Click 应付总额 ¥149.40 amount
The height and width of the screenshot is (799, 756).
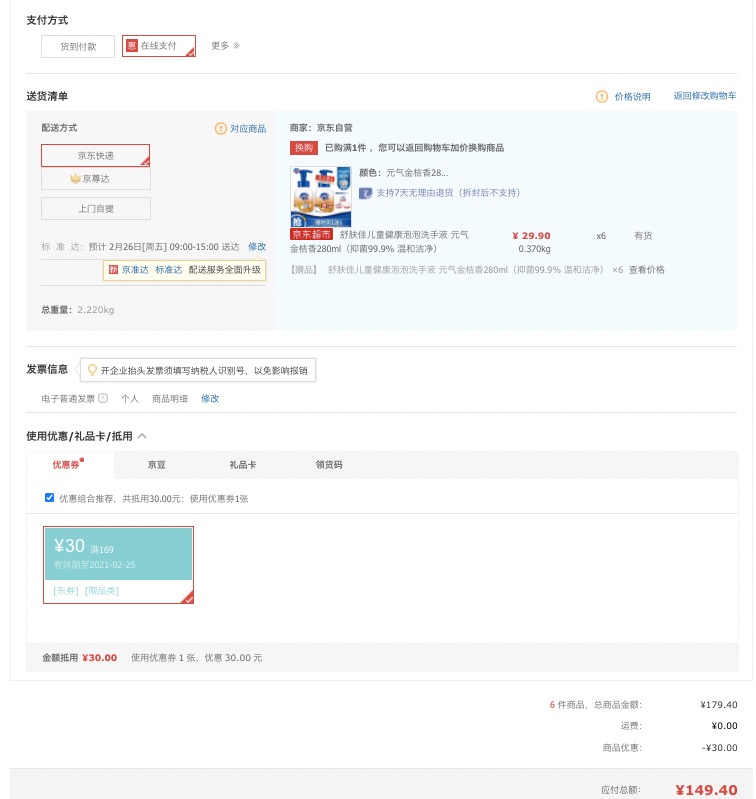706,790
